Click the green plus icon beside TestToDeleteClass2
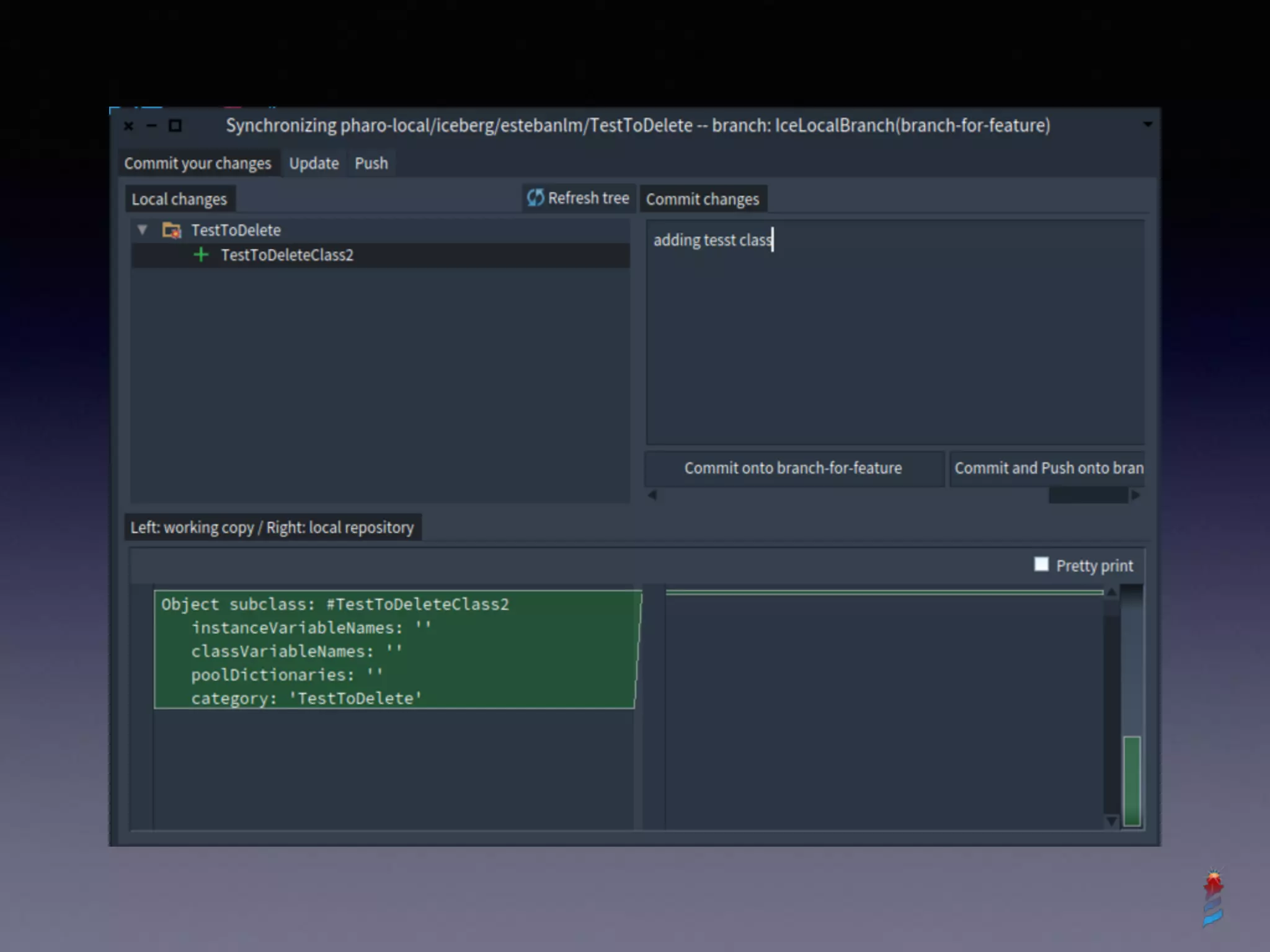Viewport: 1270px width, 952px height. pyautogui.click(x=201, y=255)
